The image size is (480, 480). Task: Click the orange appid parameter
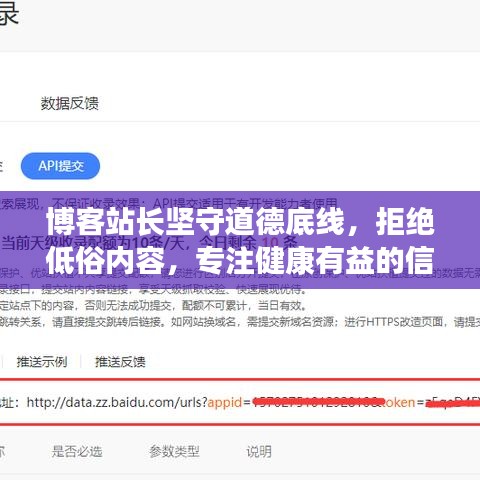pos(225,403)
